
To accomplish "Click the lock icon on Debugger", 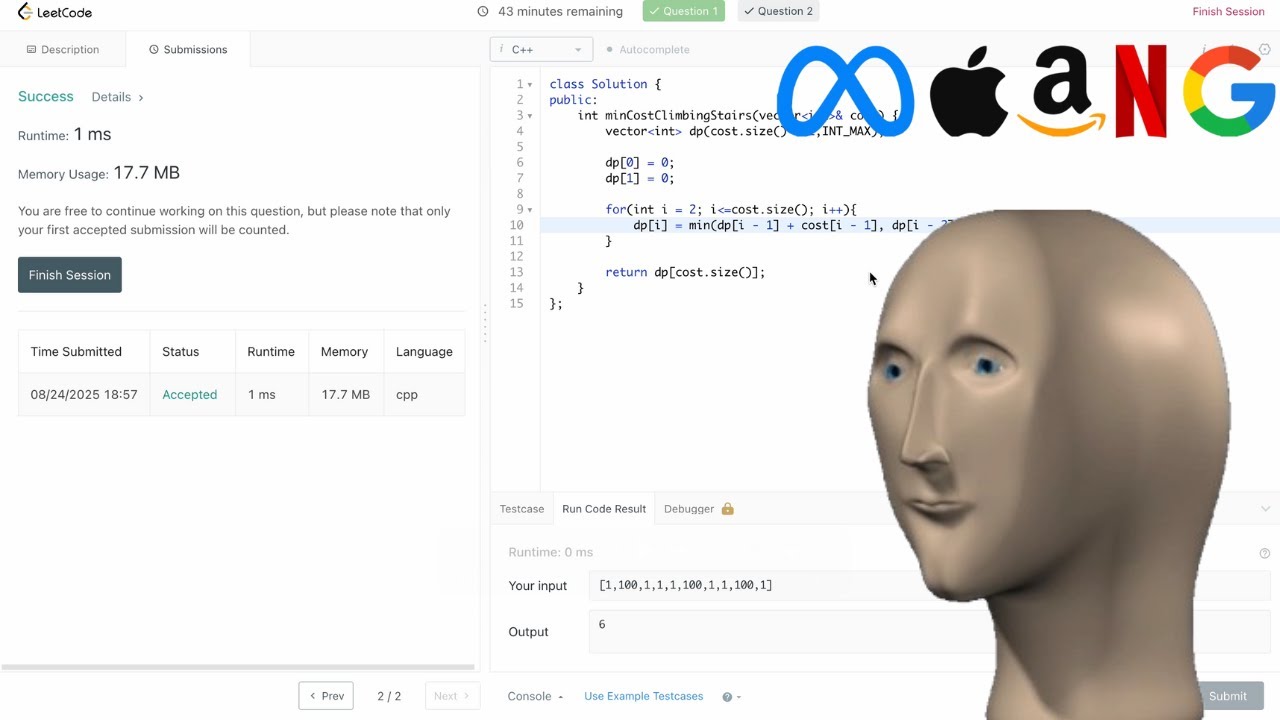I will point(727,509).
